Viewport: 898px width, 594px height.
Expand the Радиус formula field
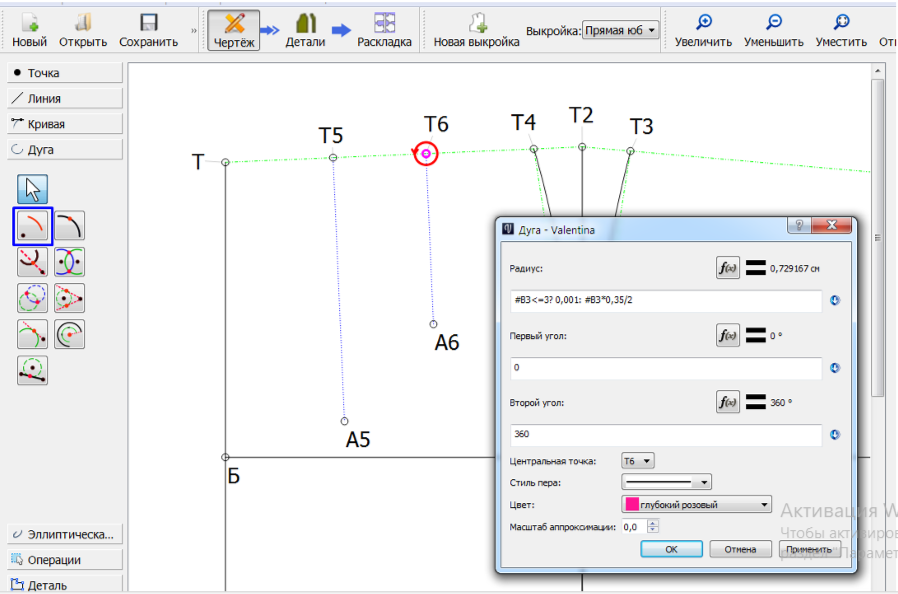[835, 300]
